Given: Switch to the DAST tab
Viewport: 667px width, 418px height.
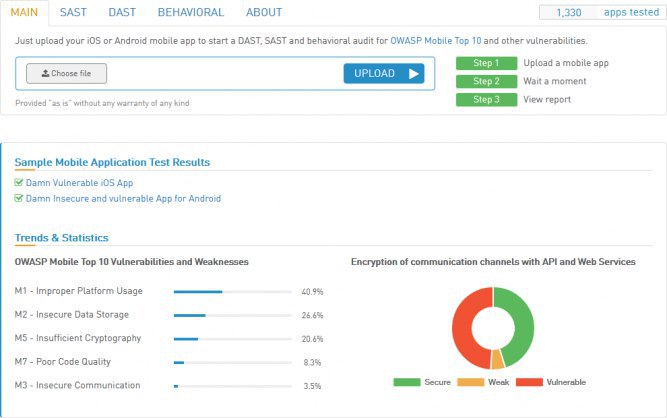Looking at the screenshot, I should tap(122, 12).
